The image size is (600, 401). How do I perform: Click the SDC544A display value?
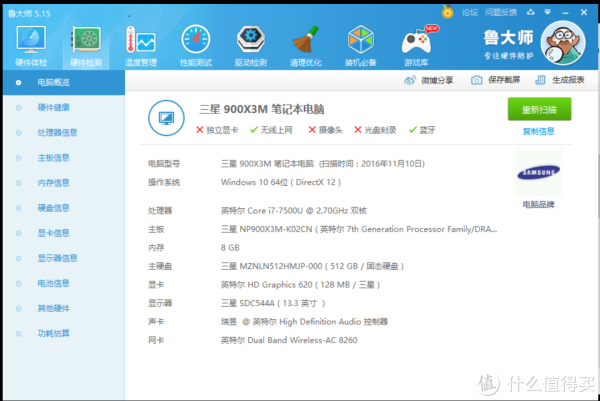tap(273, 303)
